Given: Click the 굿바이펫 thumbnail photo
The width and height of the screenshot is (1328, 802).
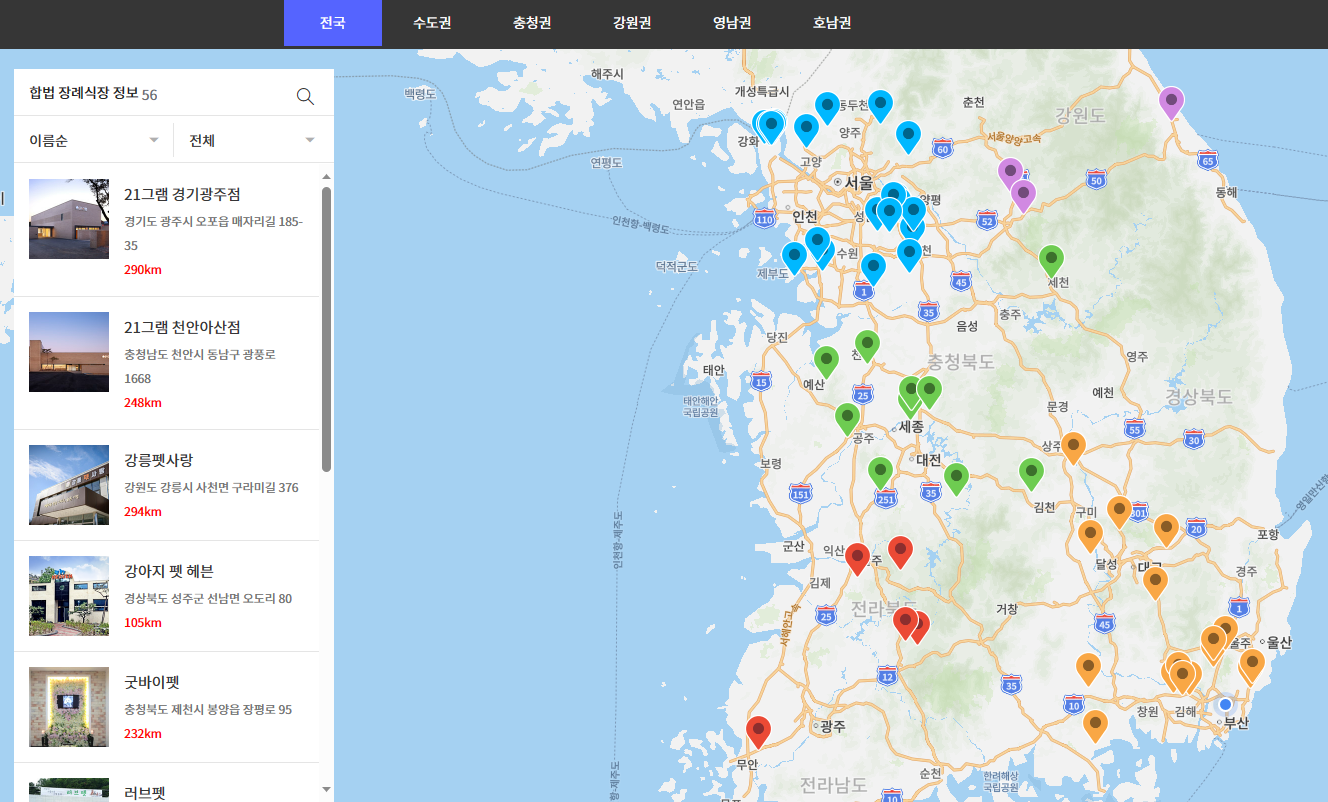Looking at the screenshot, I should tap(69, 707).
